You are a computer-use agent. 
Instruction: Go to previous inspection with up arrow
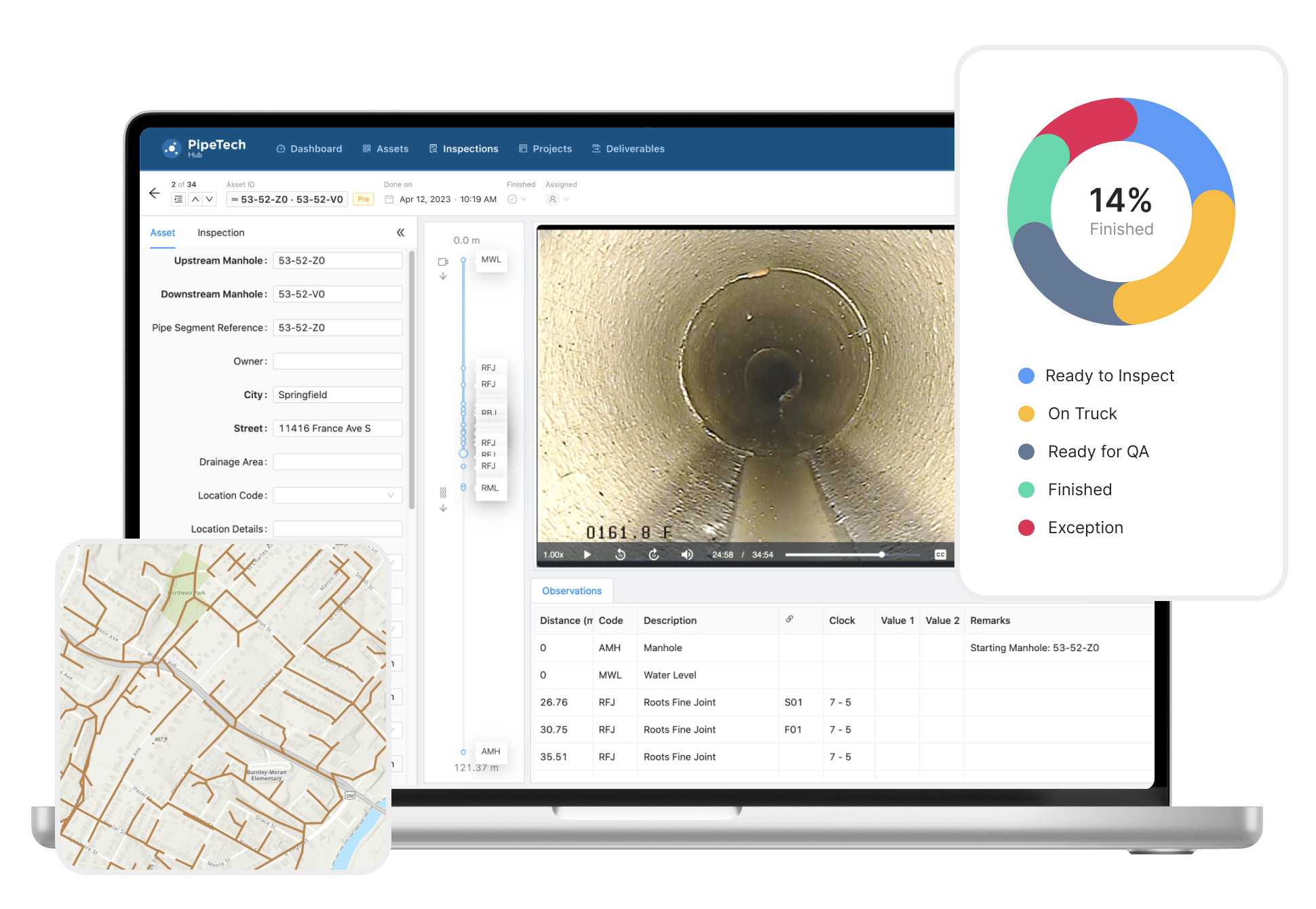pos(195,199)
